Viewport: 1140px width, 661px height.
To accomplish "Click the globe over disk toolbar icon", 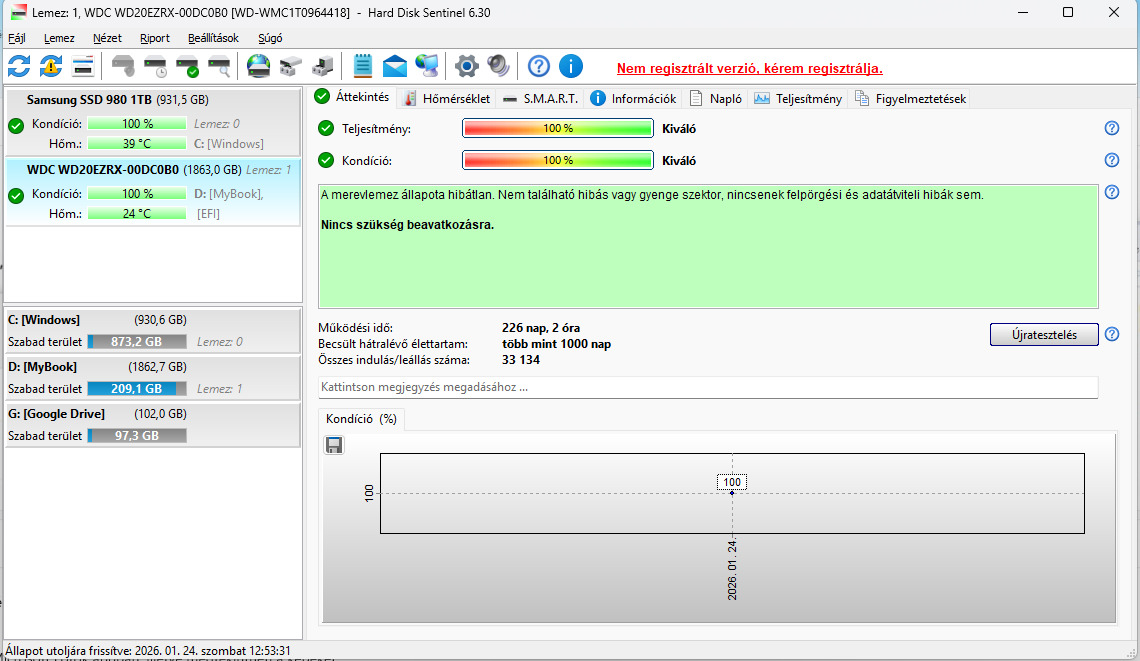I will coord(258,66).
